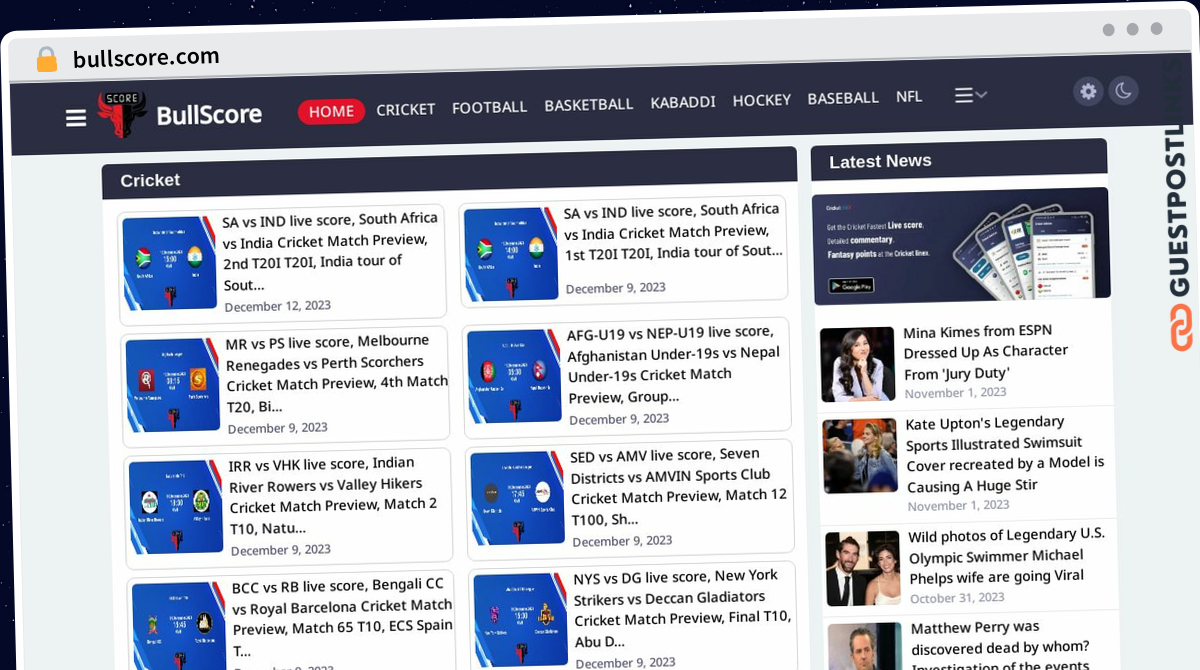Open the BASKETBALL nav item
Screen dimensions: 1200x670
588,104
